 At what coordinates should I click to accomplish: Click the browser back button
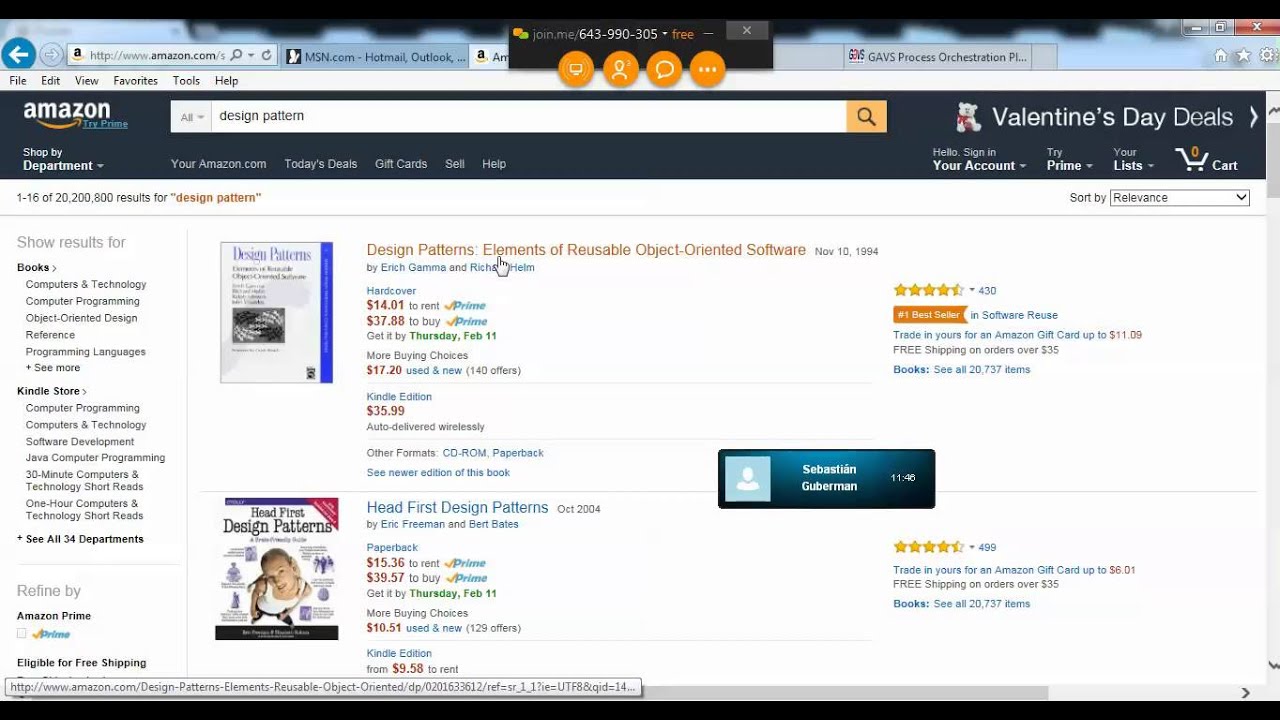(x=18, y=55)
